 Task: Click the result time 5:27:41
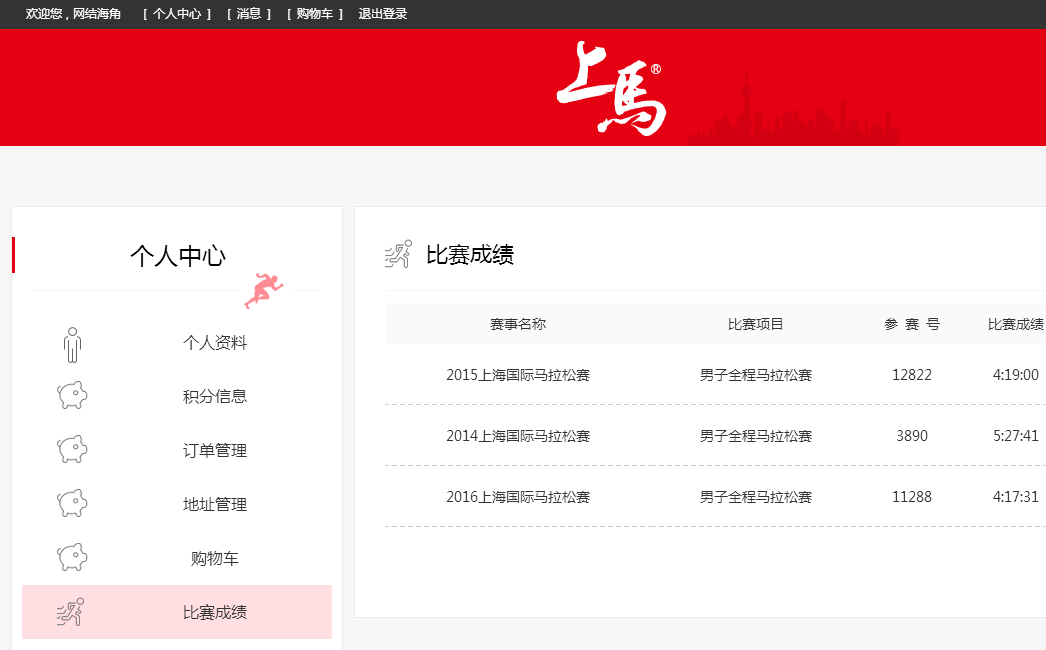(1015, 436)
